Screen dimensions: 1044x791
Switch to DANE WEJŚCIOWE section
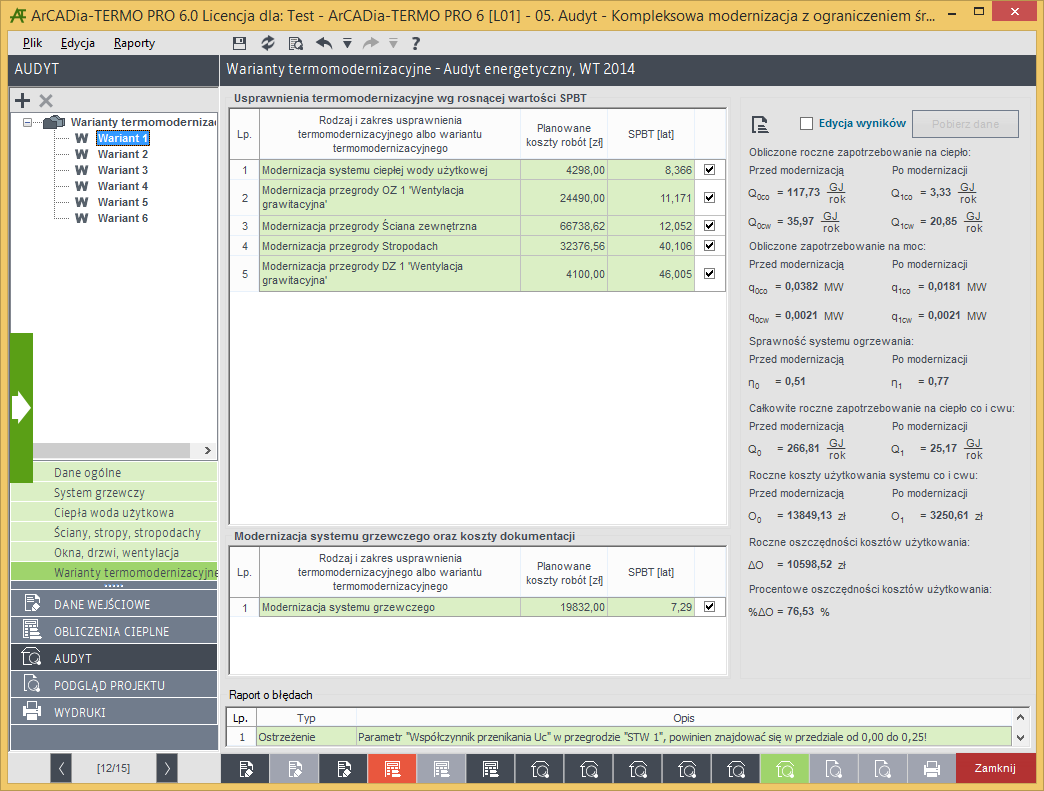114,604
